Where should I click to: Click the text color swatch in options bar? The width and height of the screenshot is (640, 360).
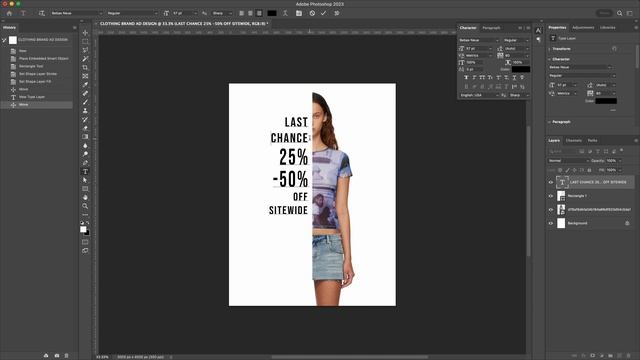[x=272, y=13]
